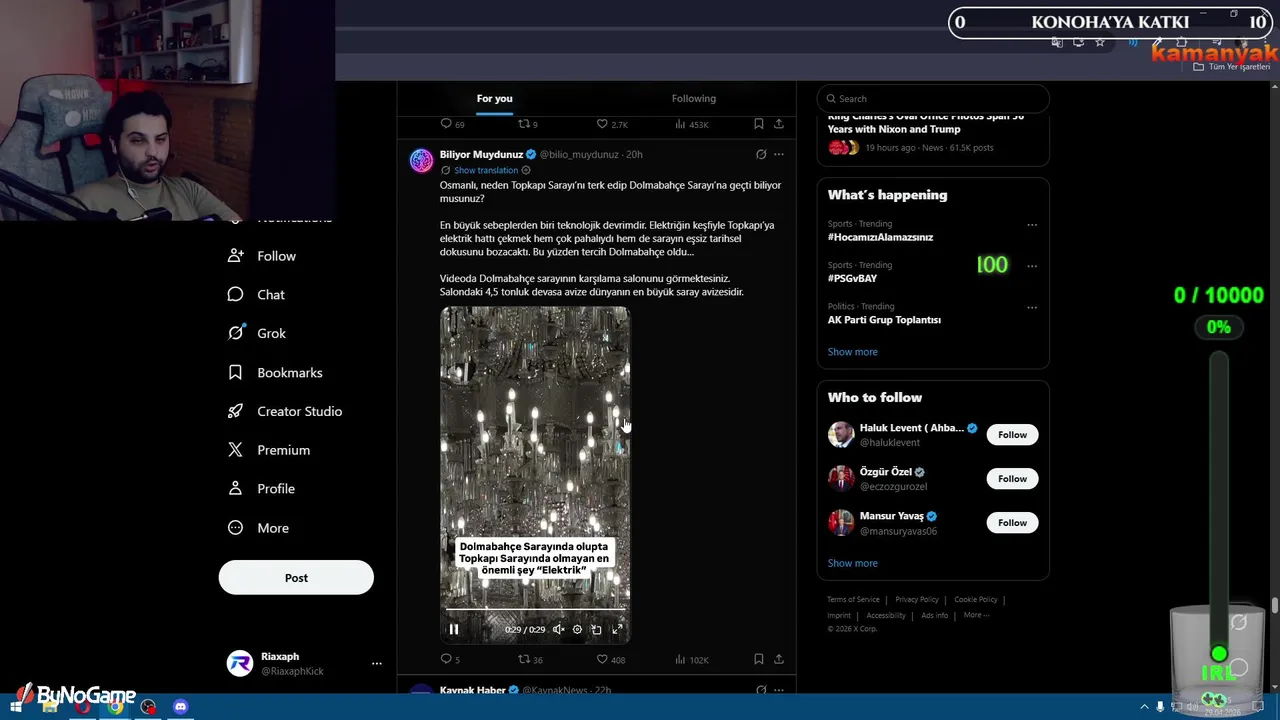Seek on the video progress bar

(x=535, y=608)
